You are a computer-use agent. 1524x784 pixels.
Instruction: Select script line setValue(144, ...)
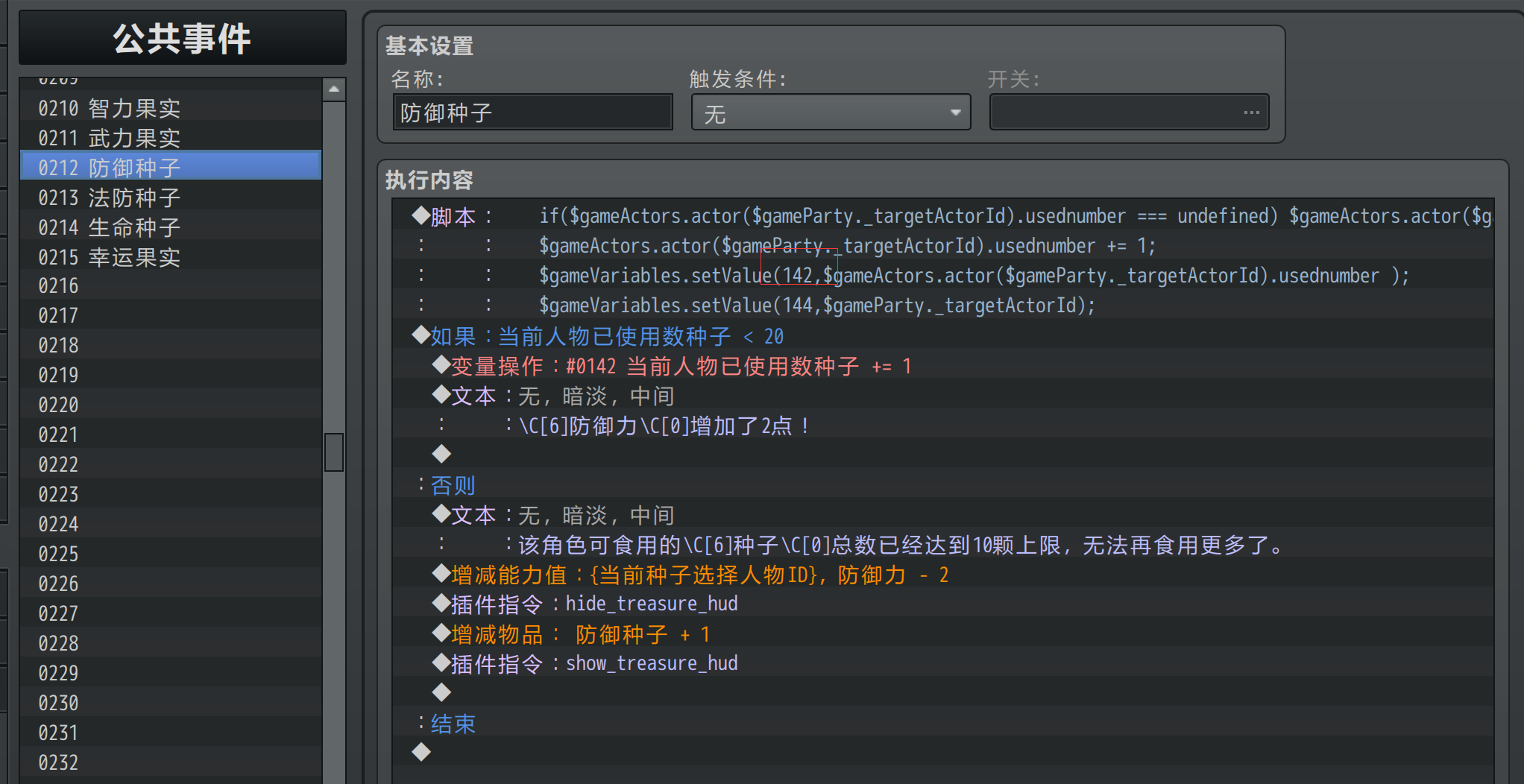(943, 306)
